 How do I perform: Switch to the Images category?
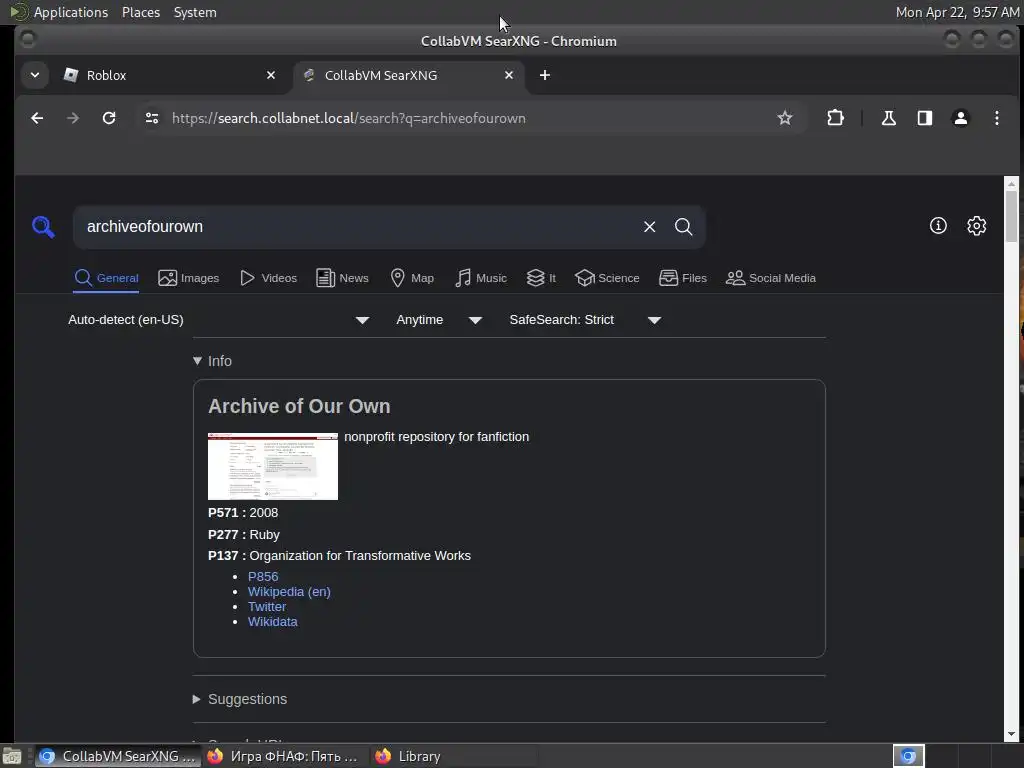(x=188, y=278)
